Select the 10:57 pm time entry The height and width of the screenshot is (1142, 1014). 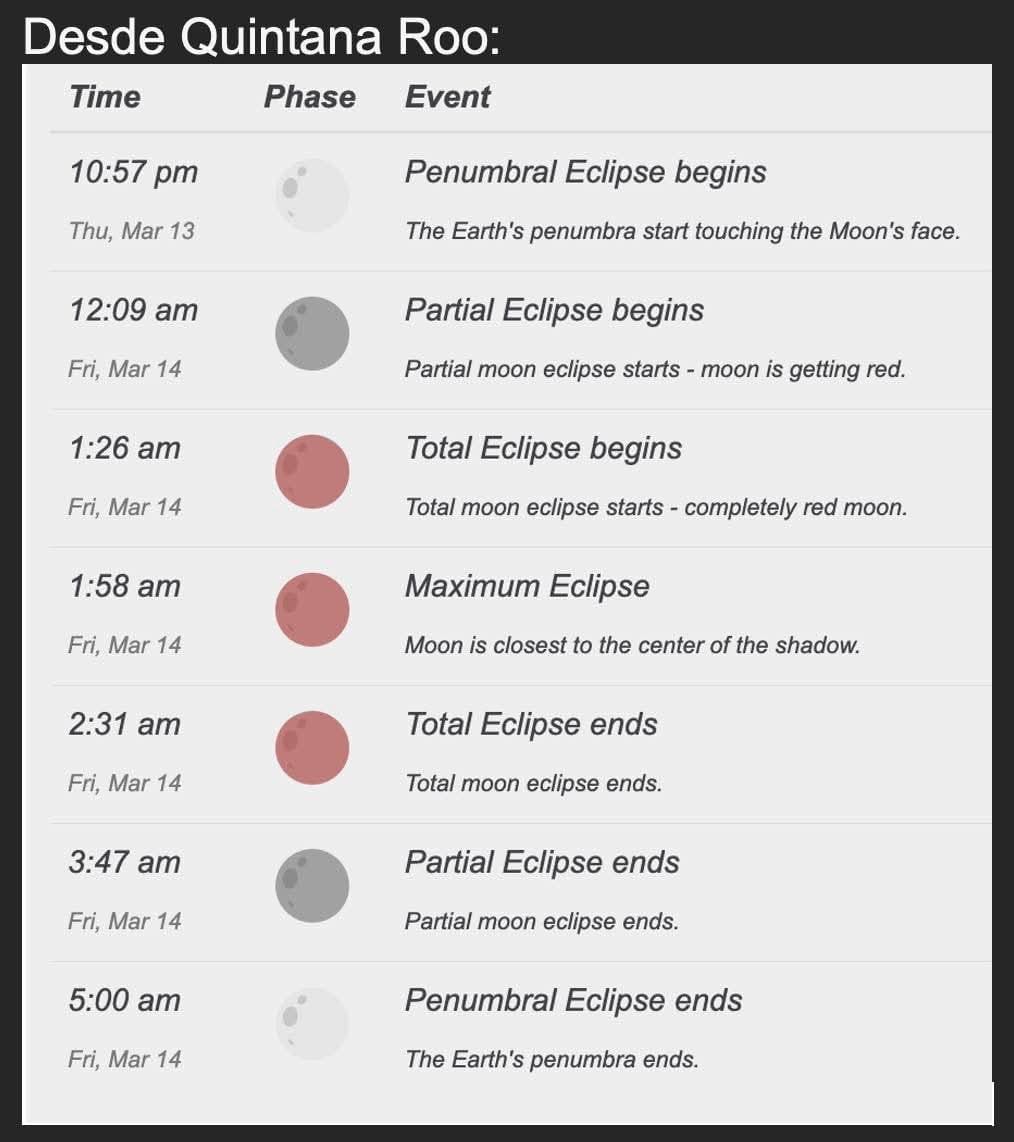tap(133, 172)
